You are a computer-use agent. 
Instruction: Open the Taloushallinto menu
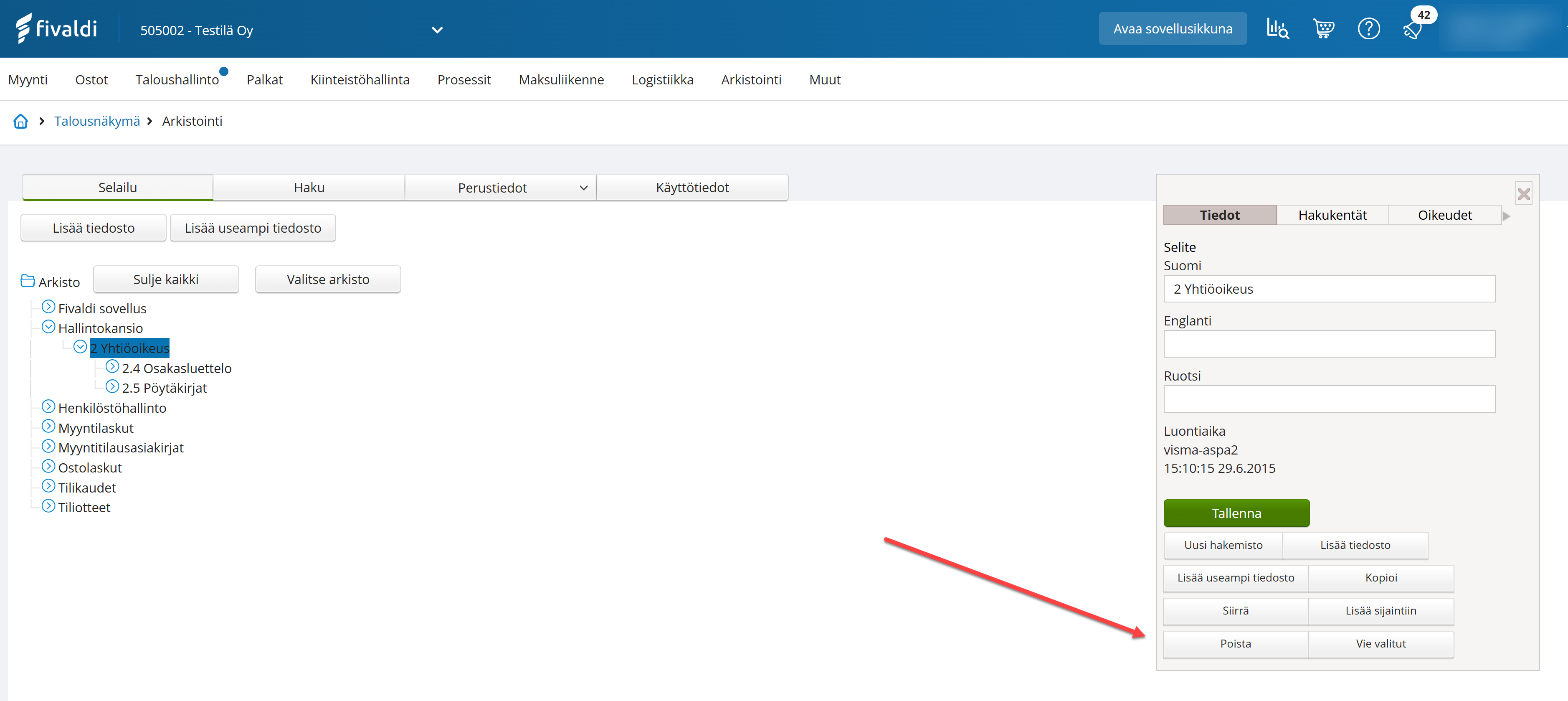coord(177,80)
